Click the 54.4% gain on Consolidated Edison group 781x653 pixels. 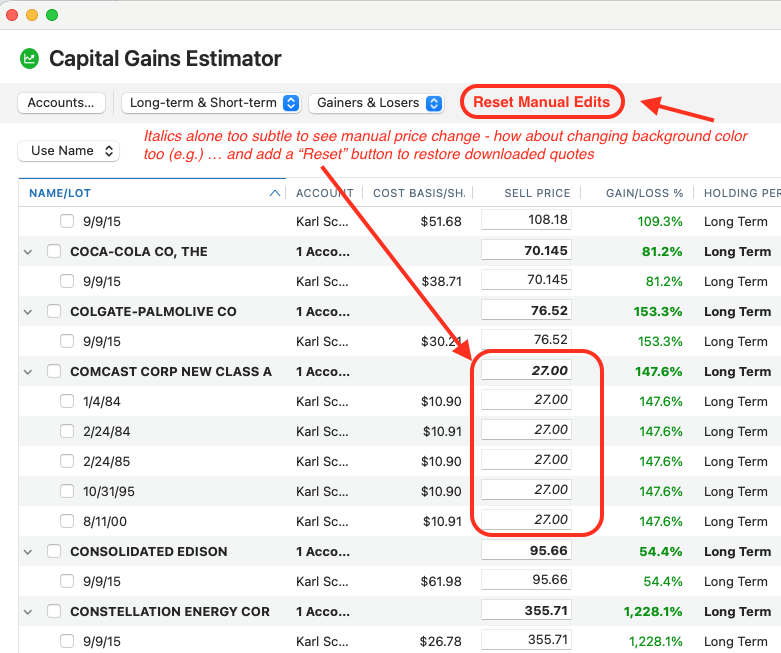coord(661,552)
